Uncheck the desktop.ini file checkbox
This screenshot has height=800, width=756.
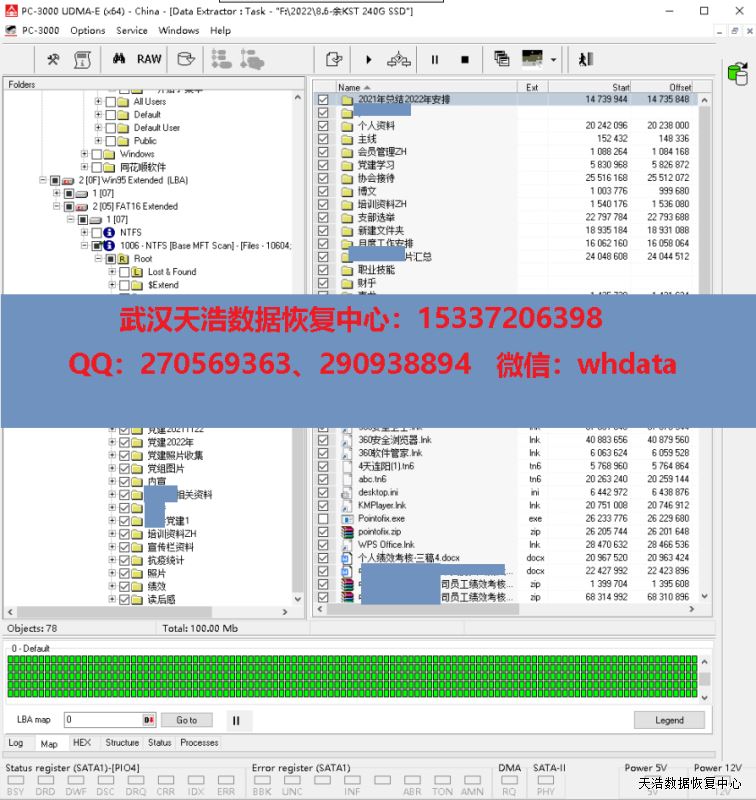pos(323,492)
